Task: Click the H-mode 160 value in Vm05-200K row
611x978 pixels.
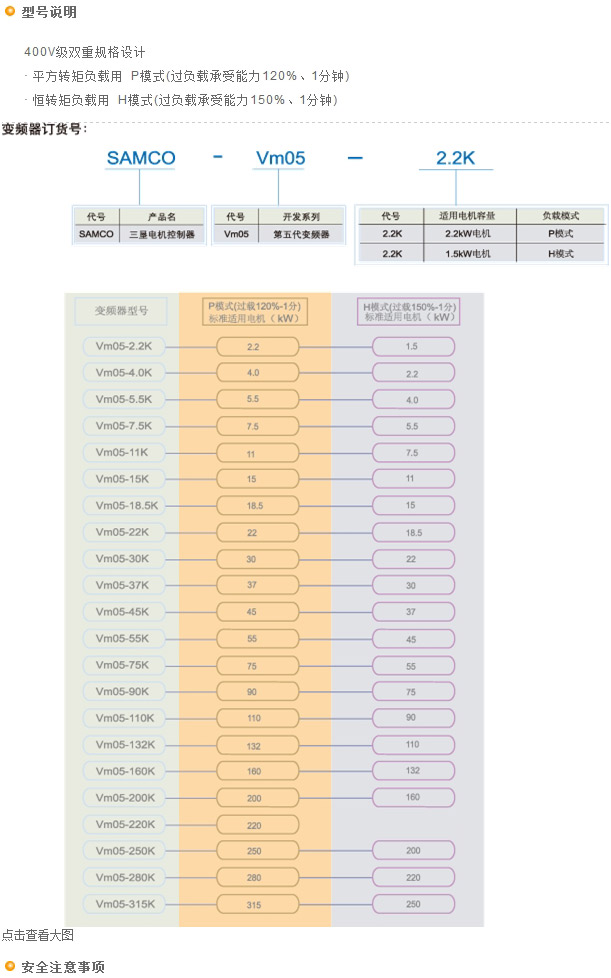Action: pos(413,797)
